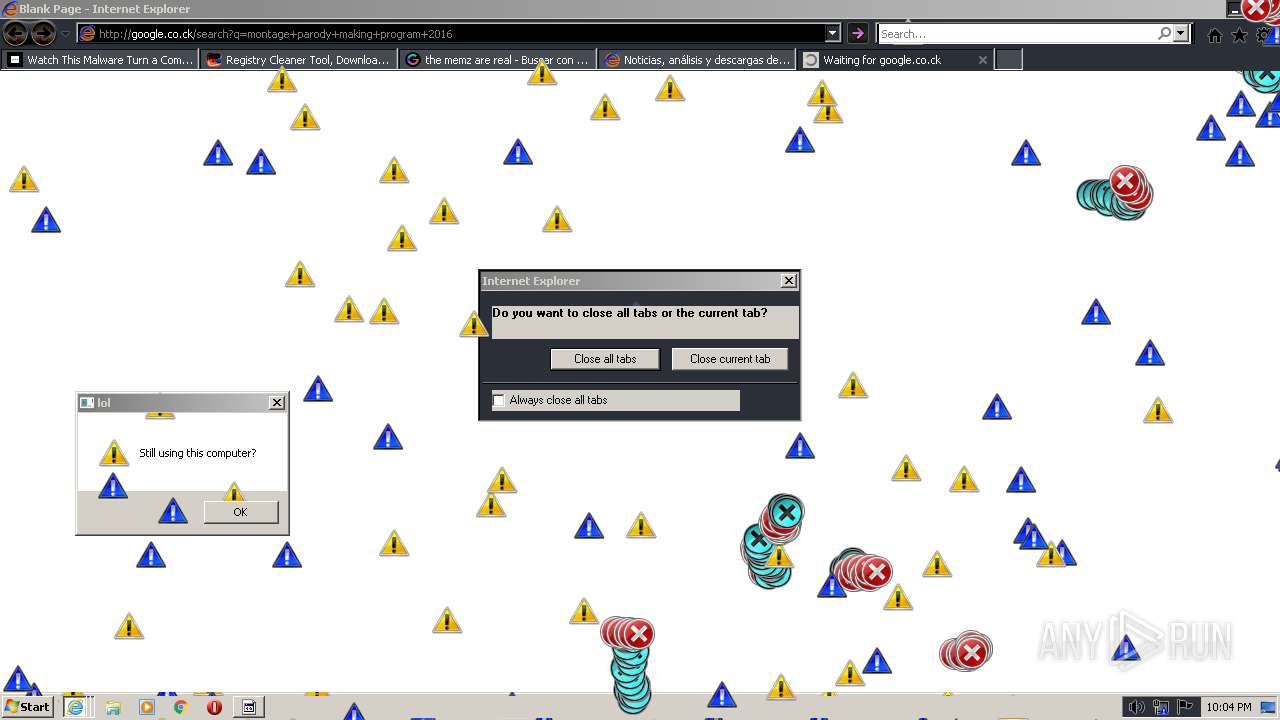The image size is (1280, 720).
Task: Close the Internet Explorer tabs dialog
Action: pyautogui.click(x=789, y=281)
